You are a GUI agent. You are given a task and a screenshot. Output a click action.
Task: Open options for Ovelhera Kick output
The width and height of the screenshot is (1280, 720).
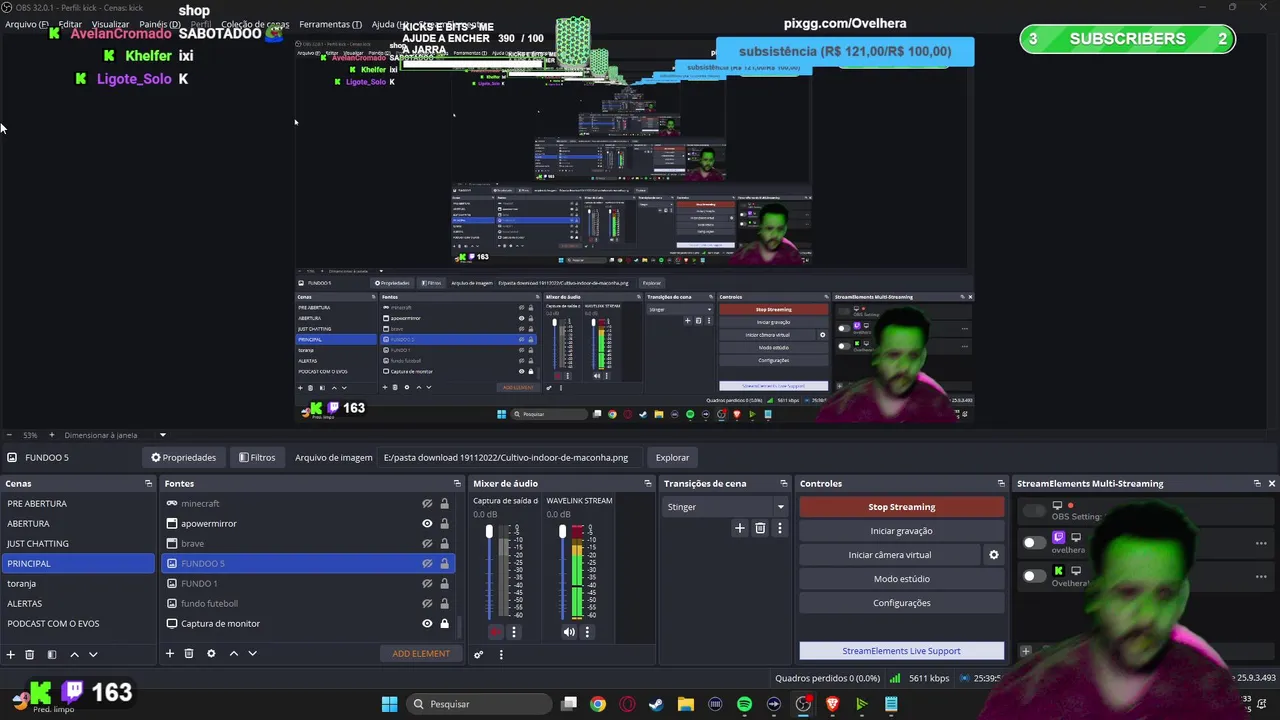[x=1261, y=576]
